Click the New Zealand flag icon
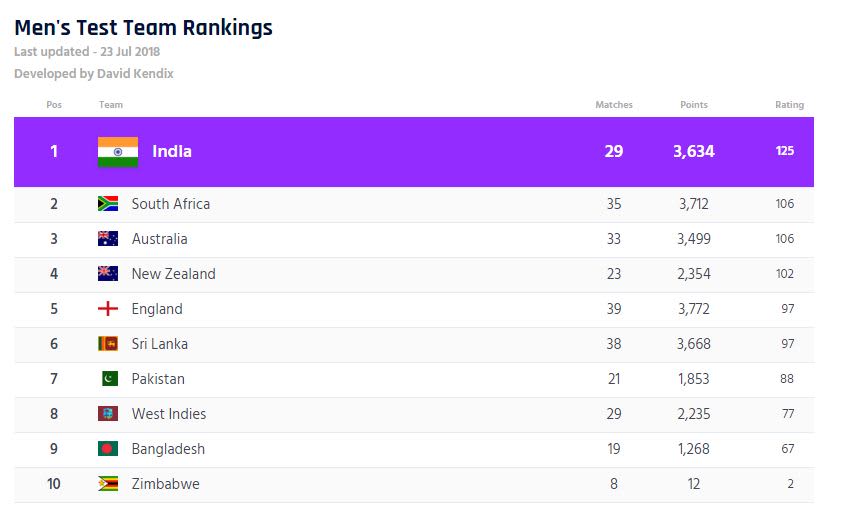 click(x=108, y=274)
